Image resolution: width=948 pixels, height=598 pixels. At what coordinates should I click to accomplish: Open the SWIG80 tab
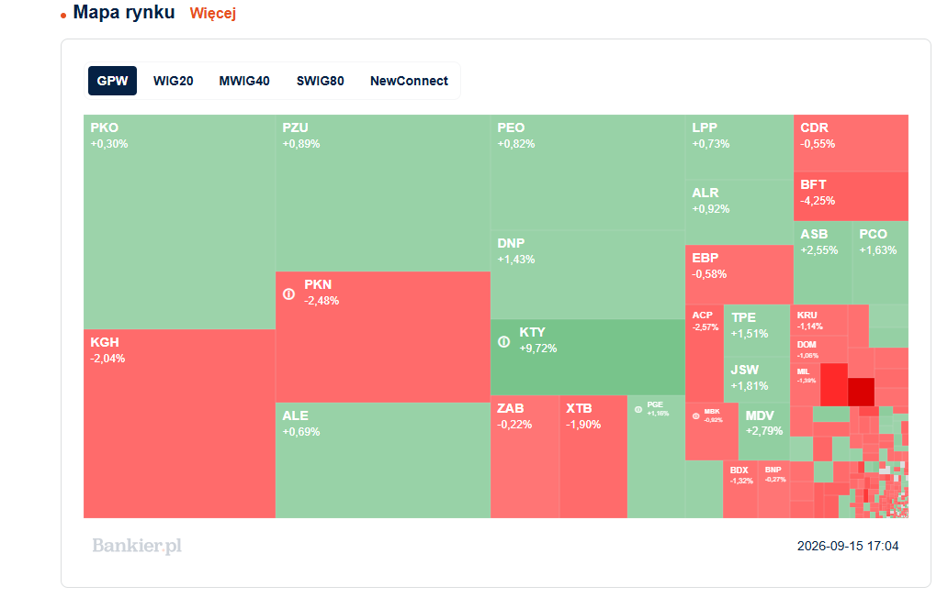point(320,81)
